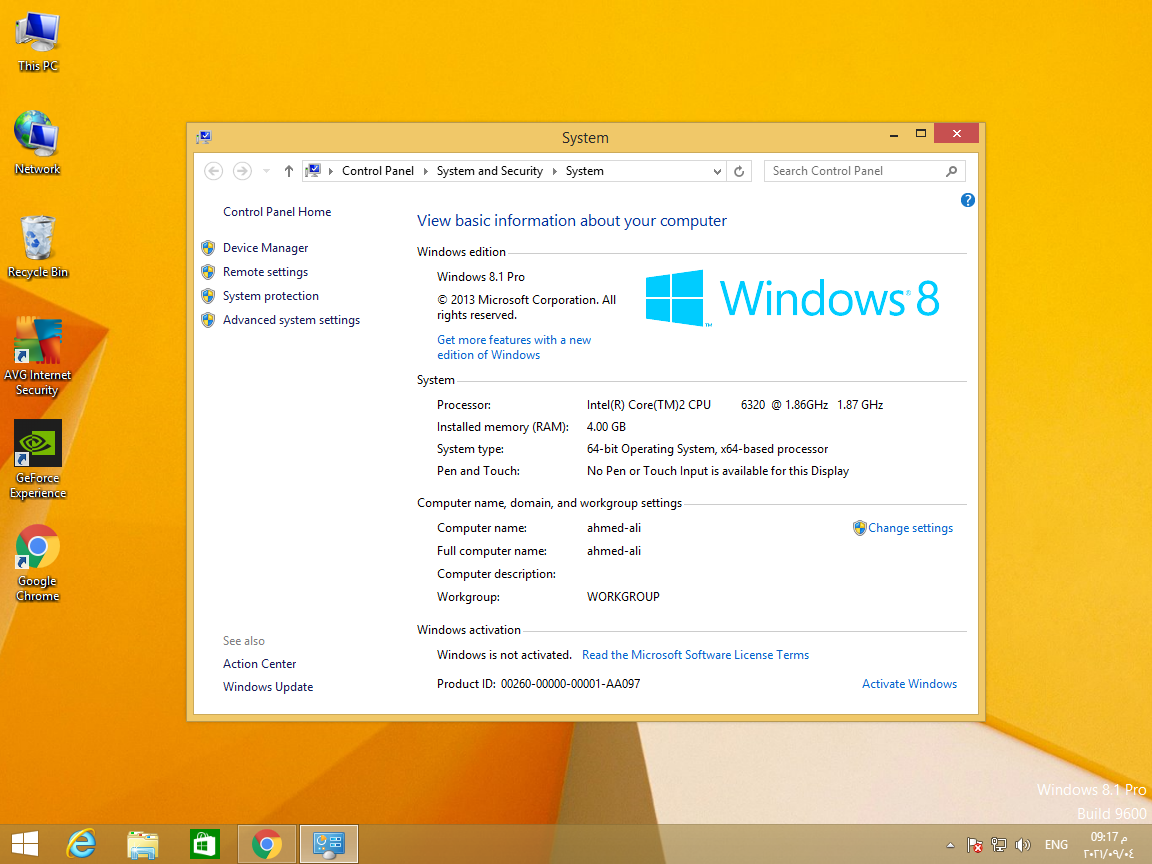
Task: Click the Windows Start button
Action: [x=25, y=844]
